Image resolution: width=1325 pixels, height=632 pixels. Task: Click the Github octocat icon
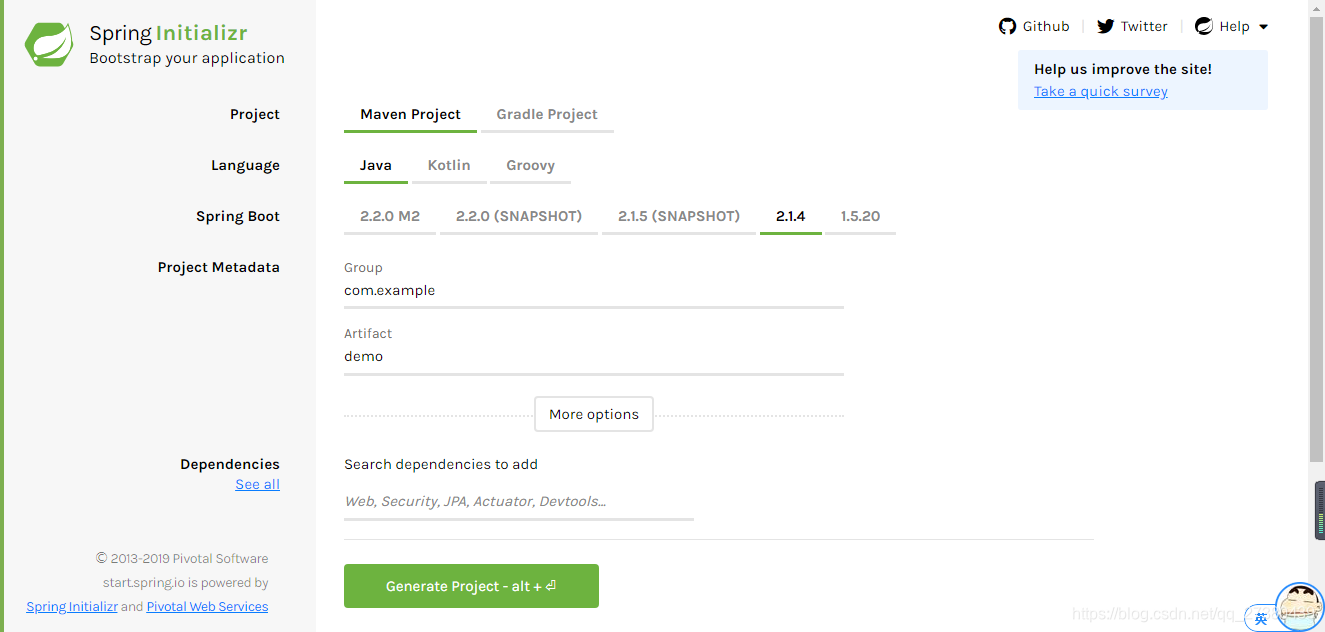click(1007, 26)
